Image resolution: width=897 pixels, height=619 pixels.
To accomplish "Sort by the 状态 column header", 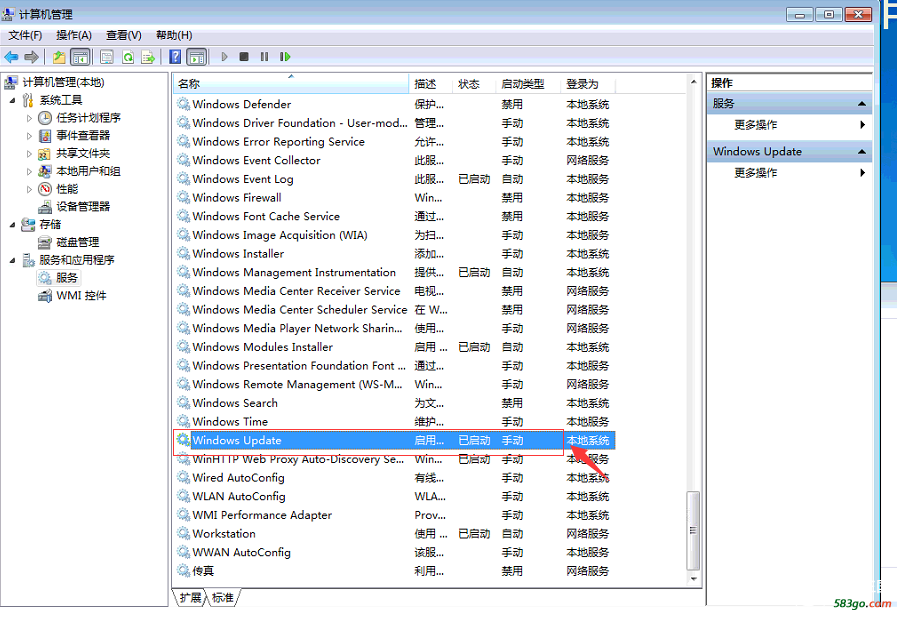I will 474,84.
